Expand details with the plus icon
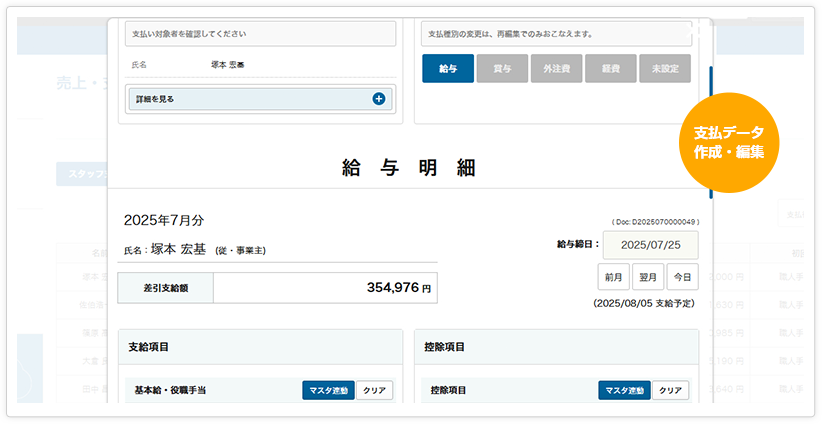This screenshot has height=424, width=822. tap(378, 99)
